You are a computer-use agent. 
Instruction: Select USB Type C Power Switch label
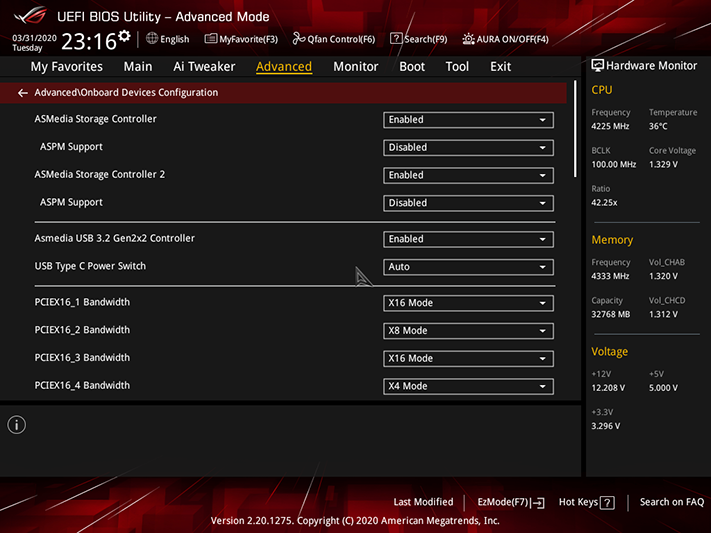[x=90, y=266]
